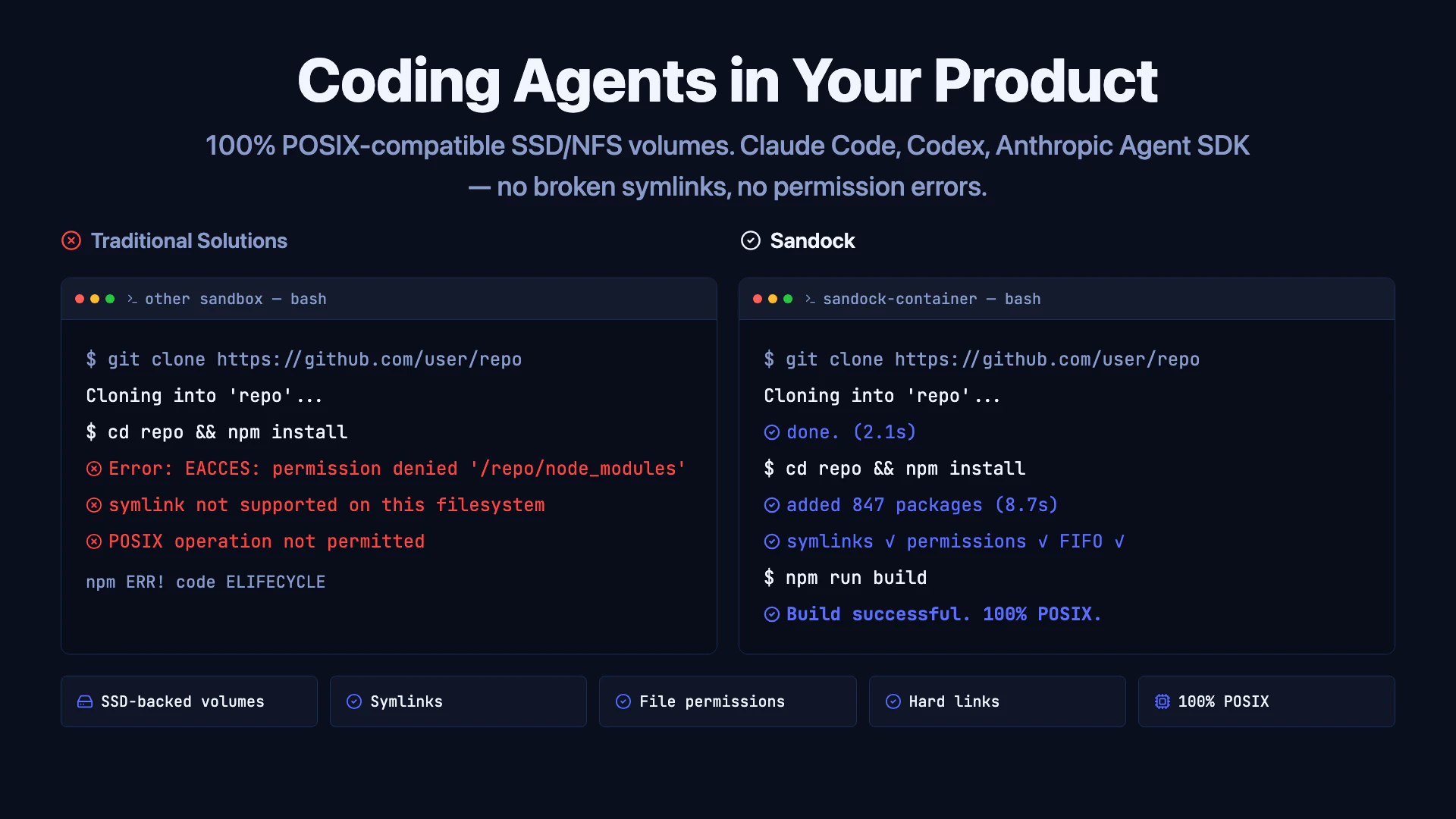Viewport: 1456px width, 819px height.
Task: Click the check icon before Build successful
Action: (772, 614)
